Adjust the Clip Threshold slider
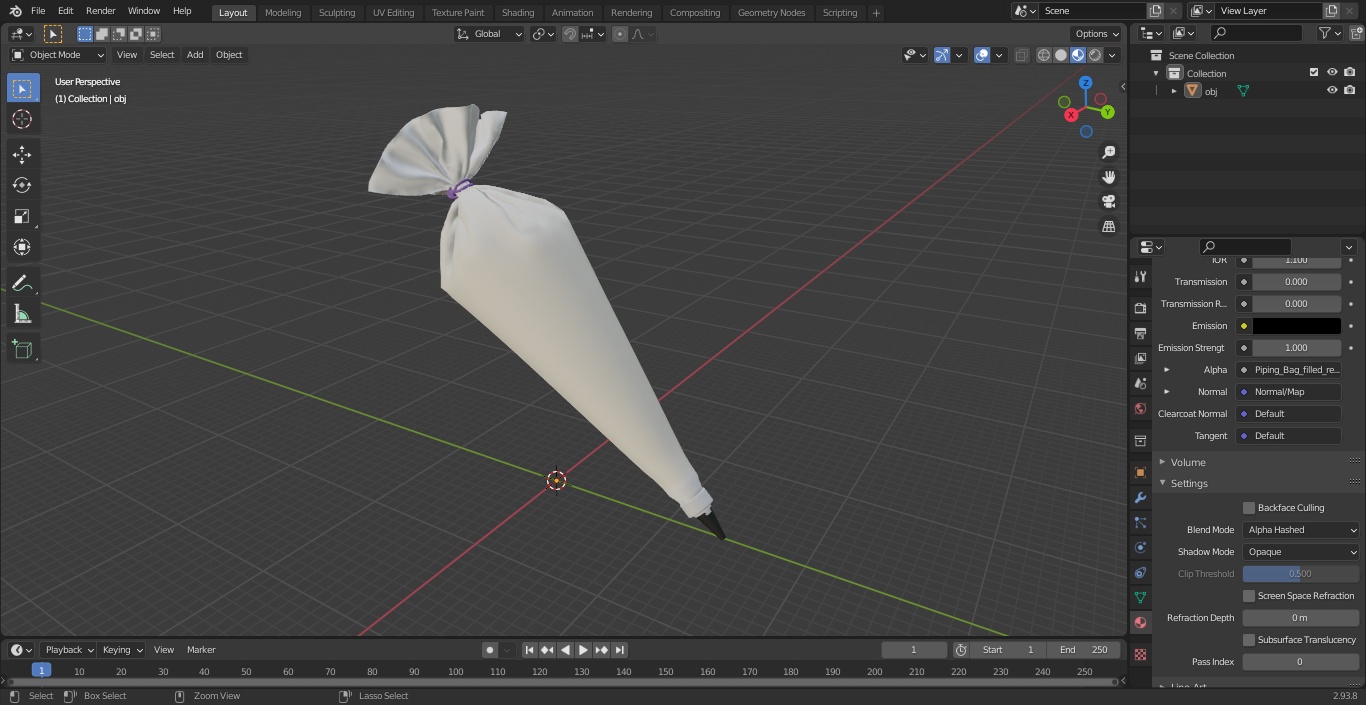The image size is (1366, 705). (1301, 574)
